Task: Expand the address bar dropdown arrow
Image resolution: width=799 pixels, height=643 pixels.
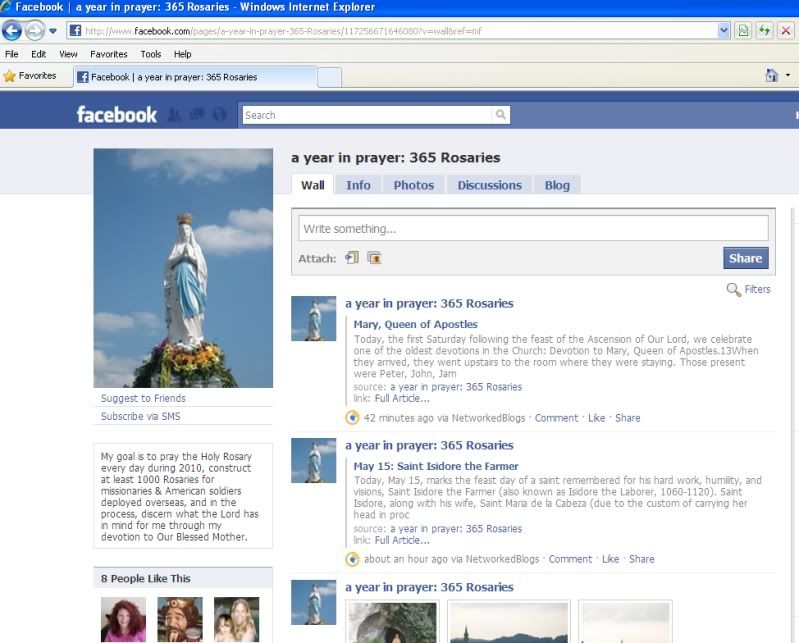Action: point(724,31)
